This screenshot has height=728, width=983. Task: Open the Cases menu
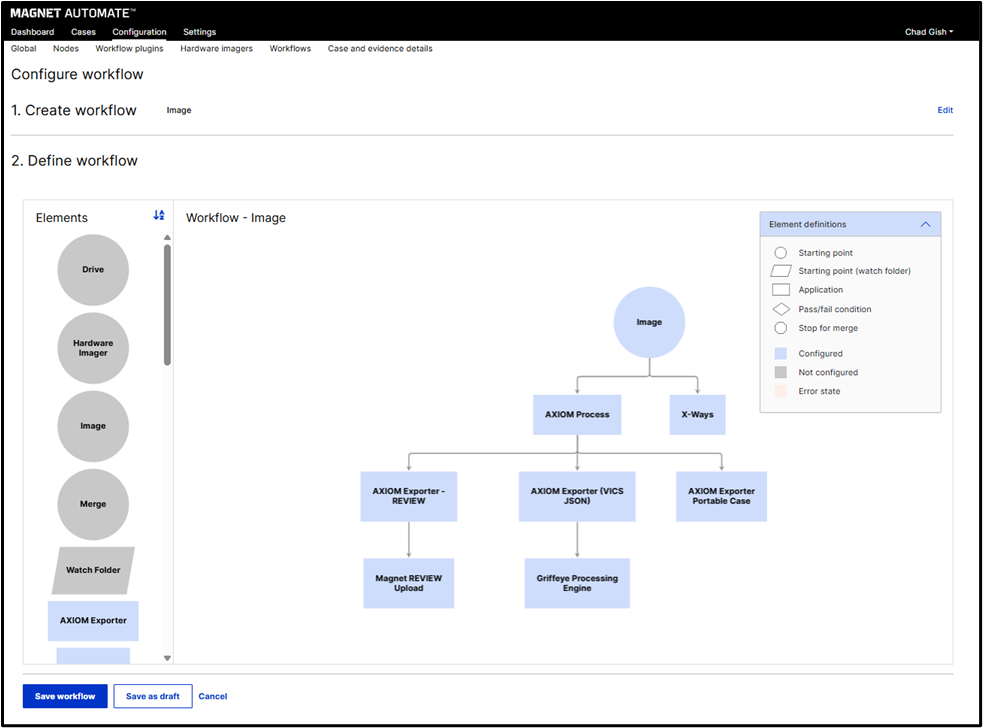[83, 32]
